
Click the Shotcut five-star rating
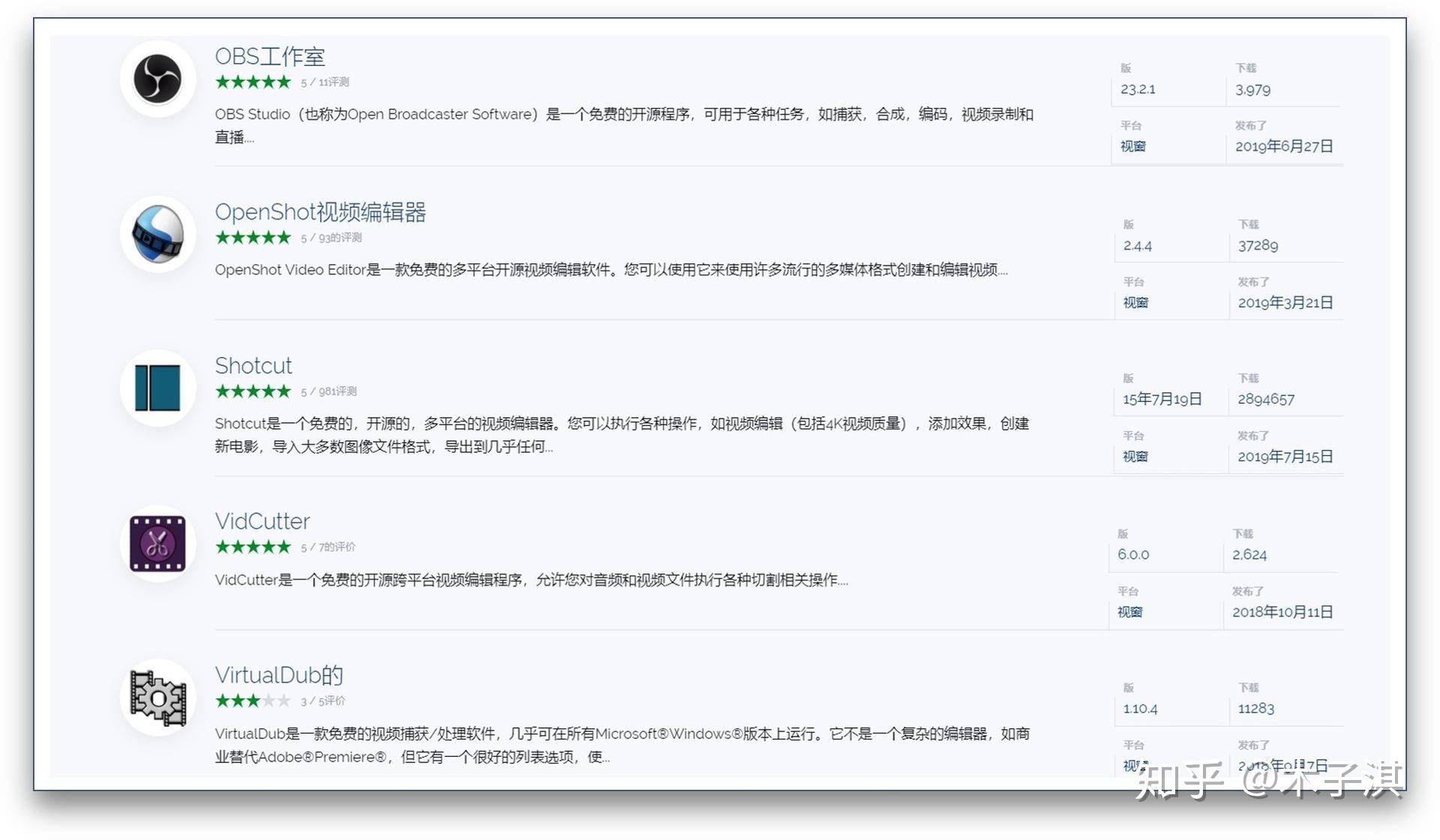coord(253,391)
